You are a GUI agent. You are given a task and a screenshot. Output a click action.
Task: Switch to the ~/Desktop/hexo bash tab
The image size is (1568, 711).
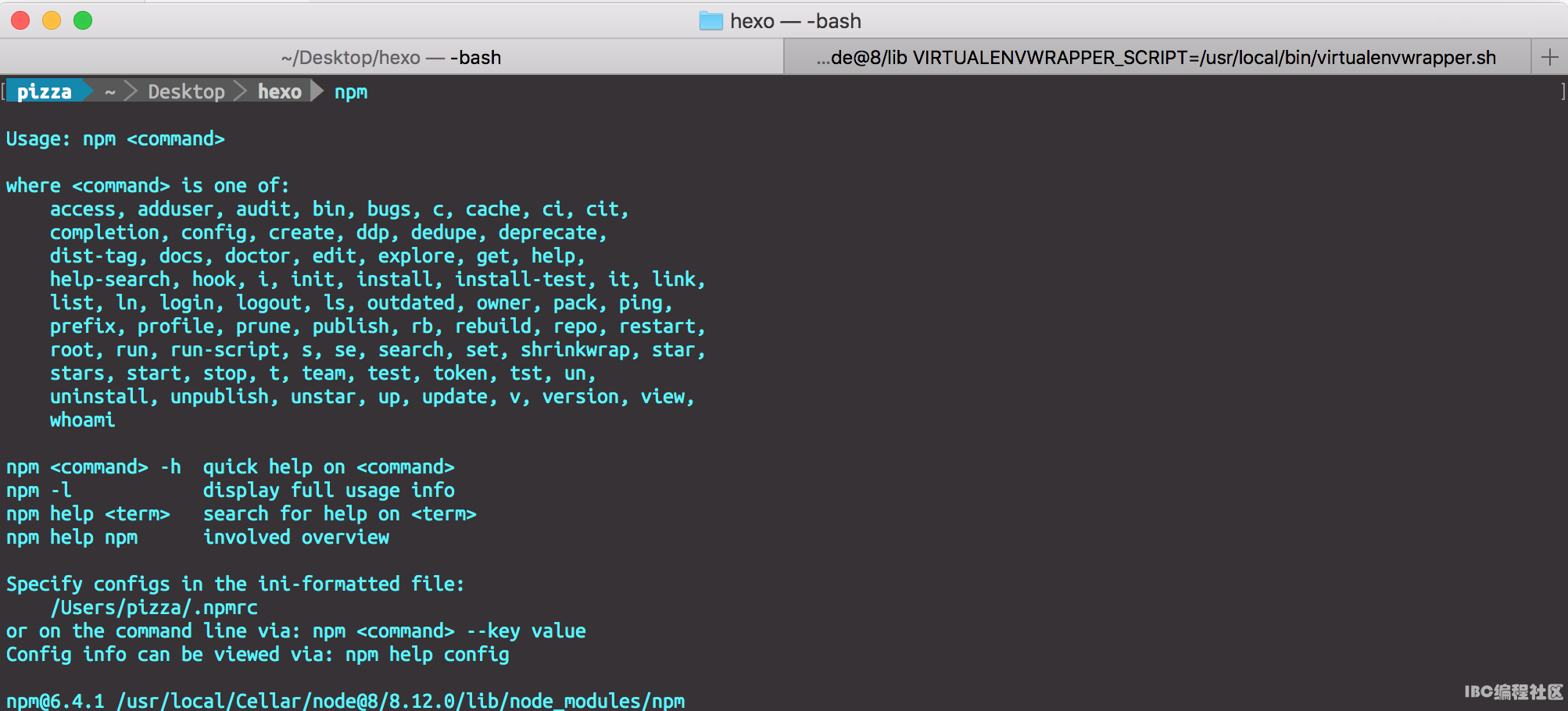(x=391, y=58)
